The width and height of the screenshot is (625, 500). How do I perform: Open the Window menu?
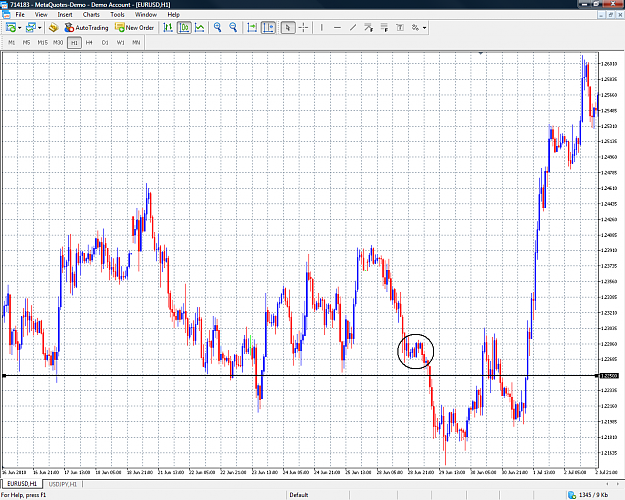pos(146,15)
